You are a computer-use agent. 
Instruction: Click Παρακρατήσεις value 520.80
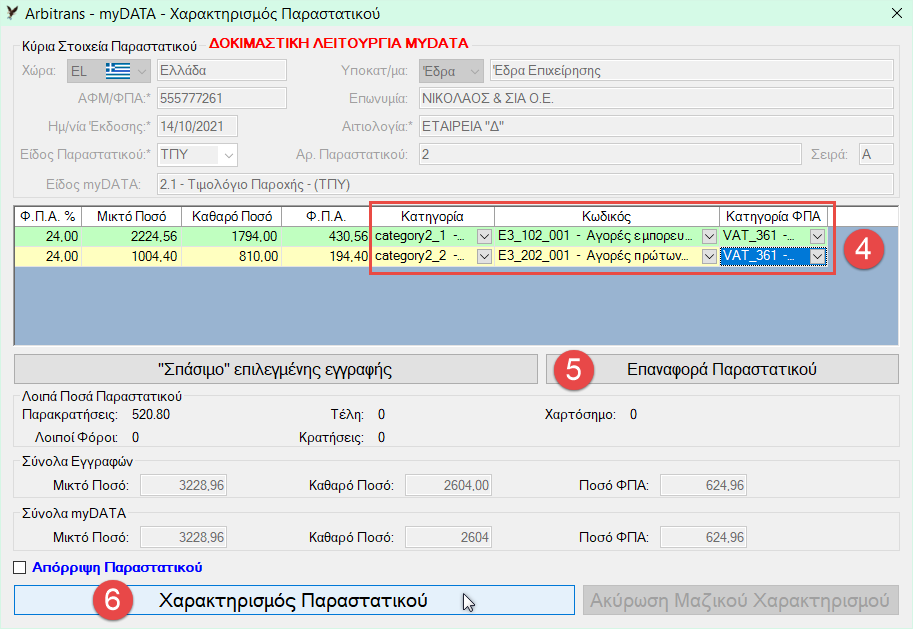[x=151, y=415]
